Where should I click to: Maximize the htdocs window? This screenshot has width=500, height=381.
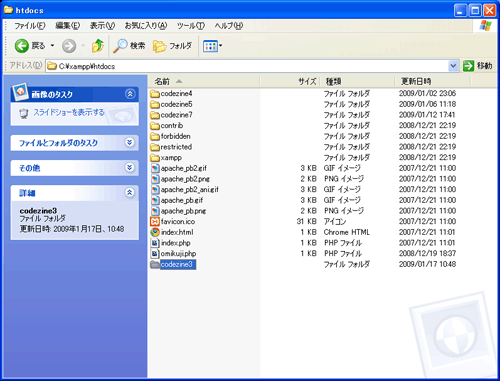(x=475, y=11)
